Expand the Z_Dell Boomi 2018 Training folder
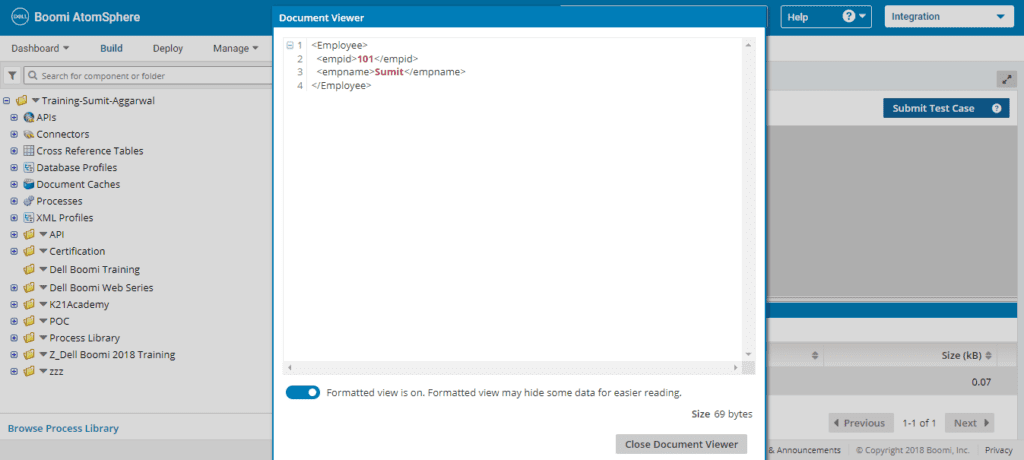Screen dimensions: 1024x460 [x=14, y=355]
